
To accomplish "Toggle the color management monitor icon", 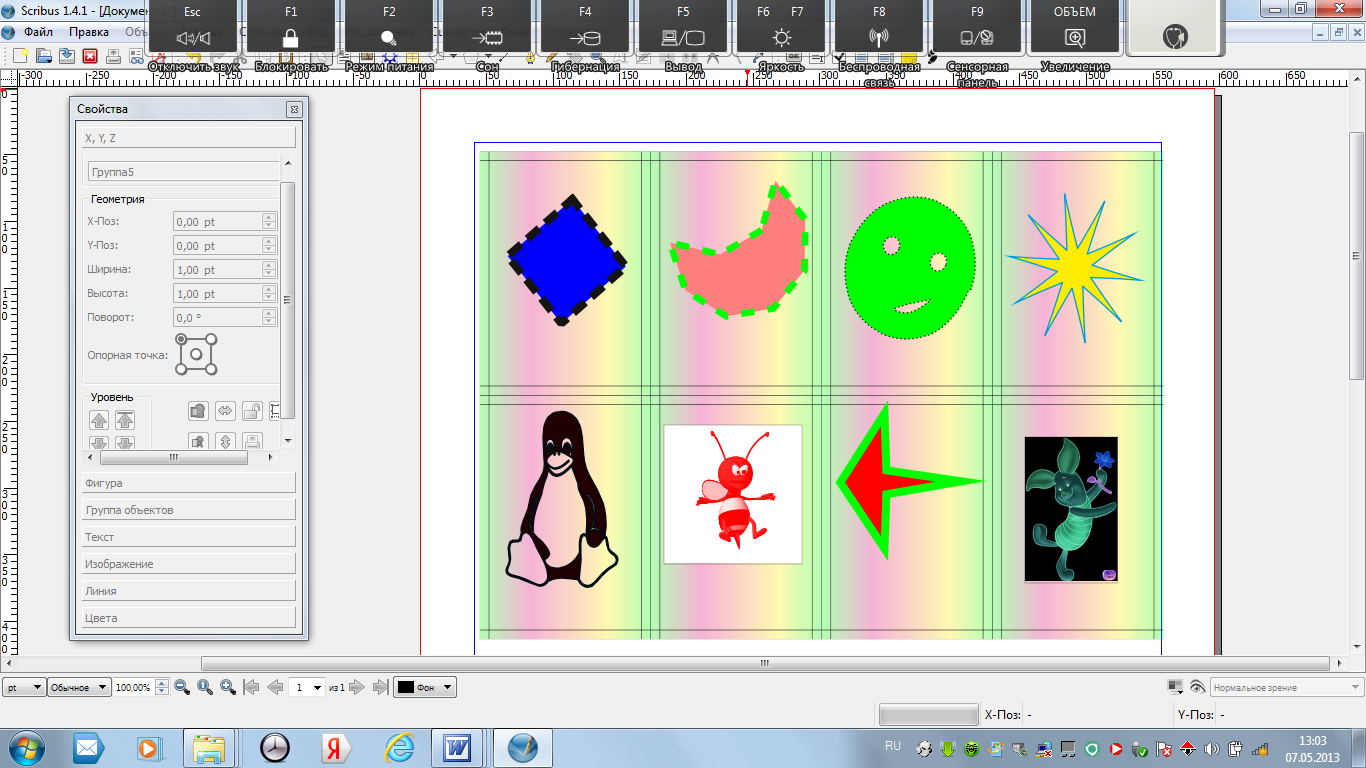I will click(x=1175, y=687).
